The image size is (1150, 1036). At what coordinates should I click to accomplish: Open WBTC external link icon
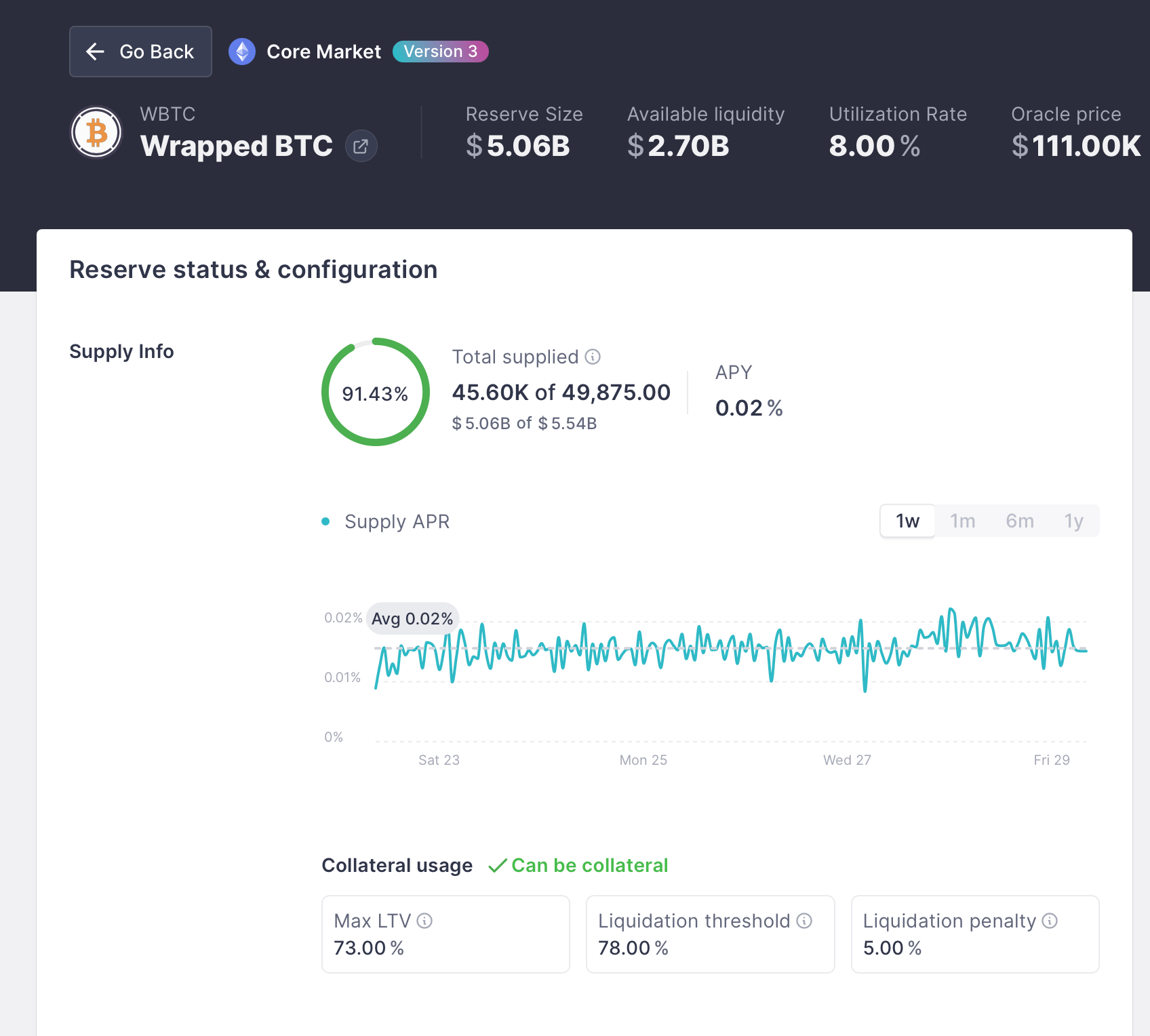361,146
